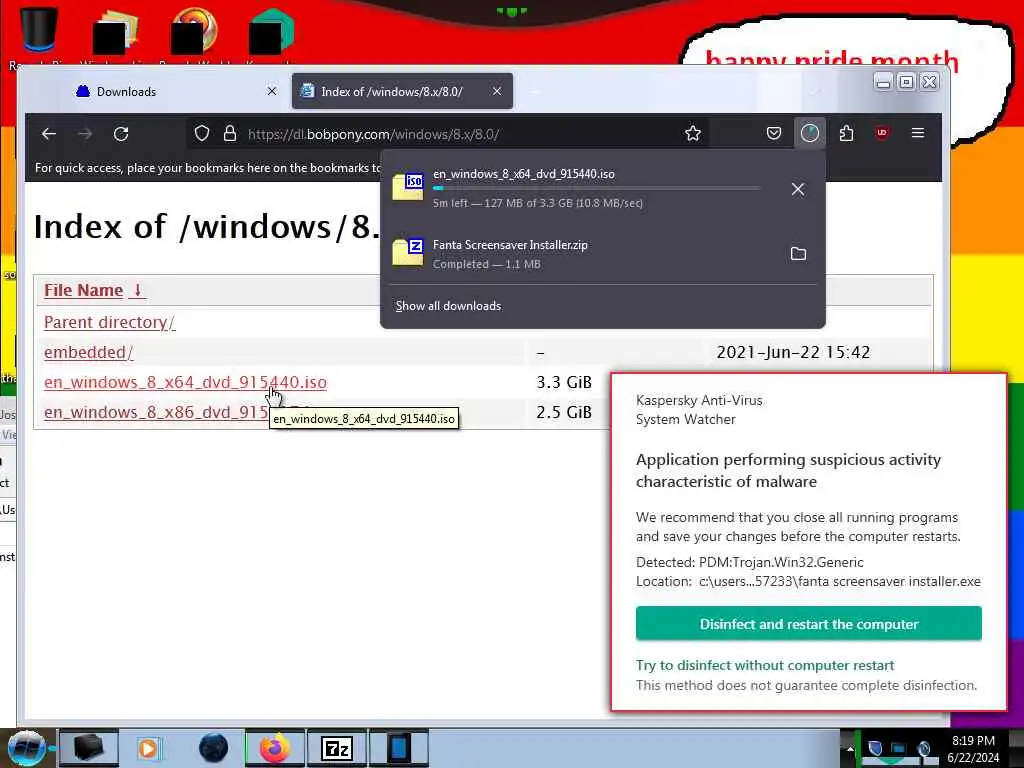Click the ISO file icon in downloads panel

pyautogui.click(x=408, y=186)
